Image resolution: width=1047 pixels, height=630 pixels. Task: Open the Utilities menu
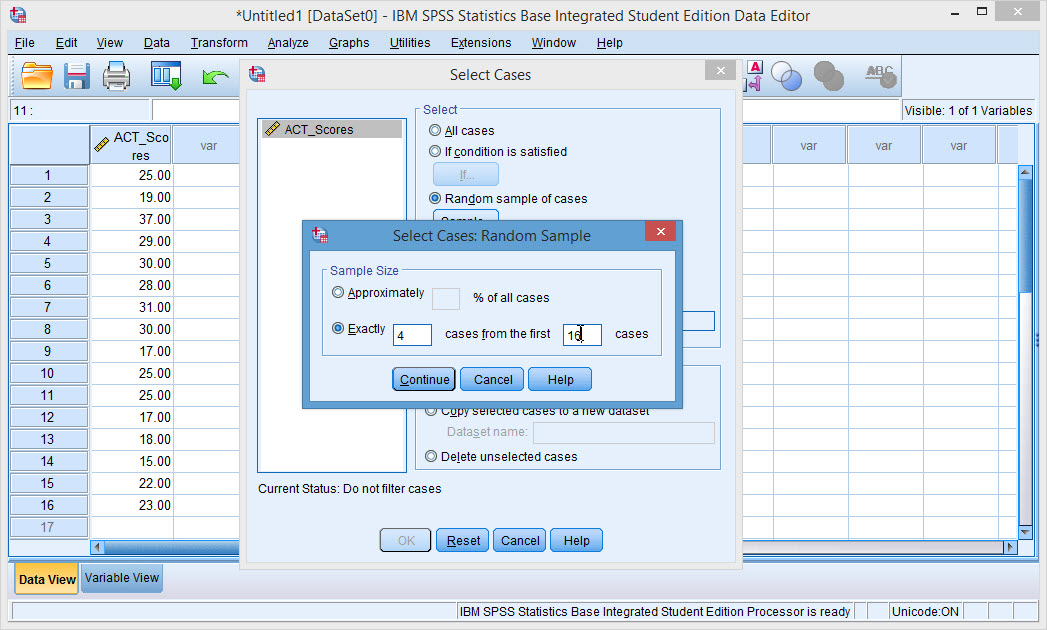tap(409, 43)
